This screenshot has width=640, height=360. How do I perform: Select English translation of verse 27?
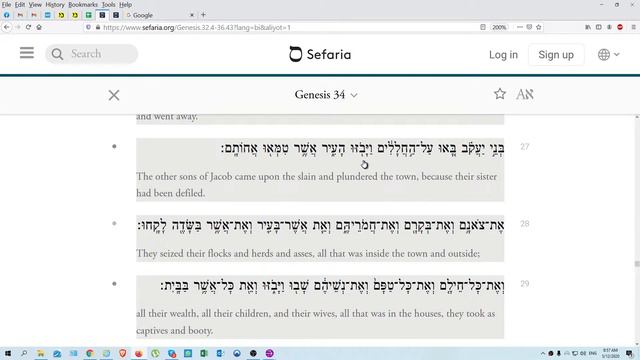point(316,185)
